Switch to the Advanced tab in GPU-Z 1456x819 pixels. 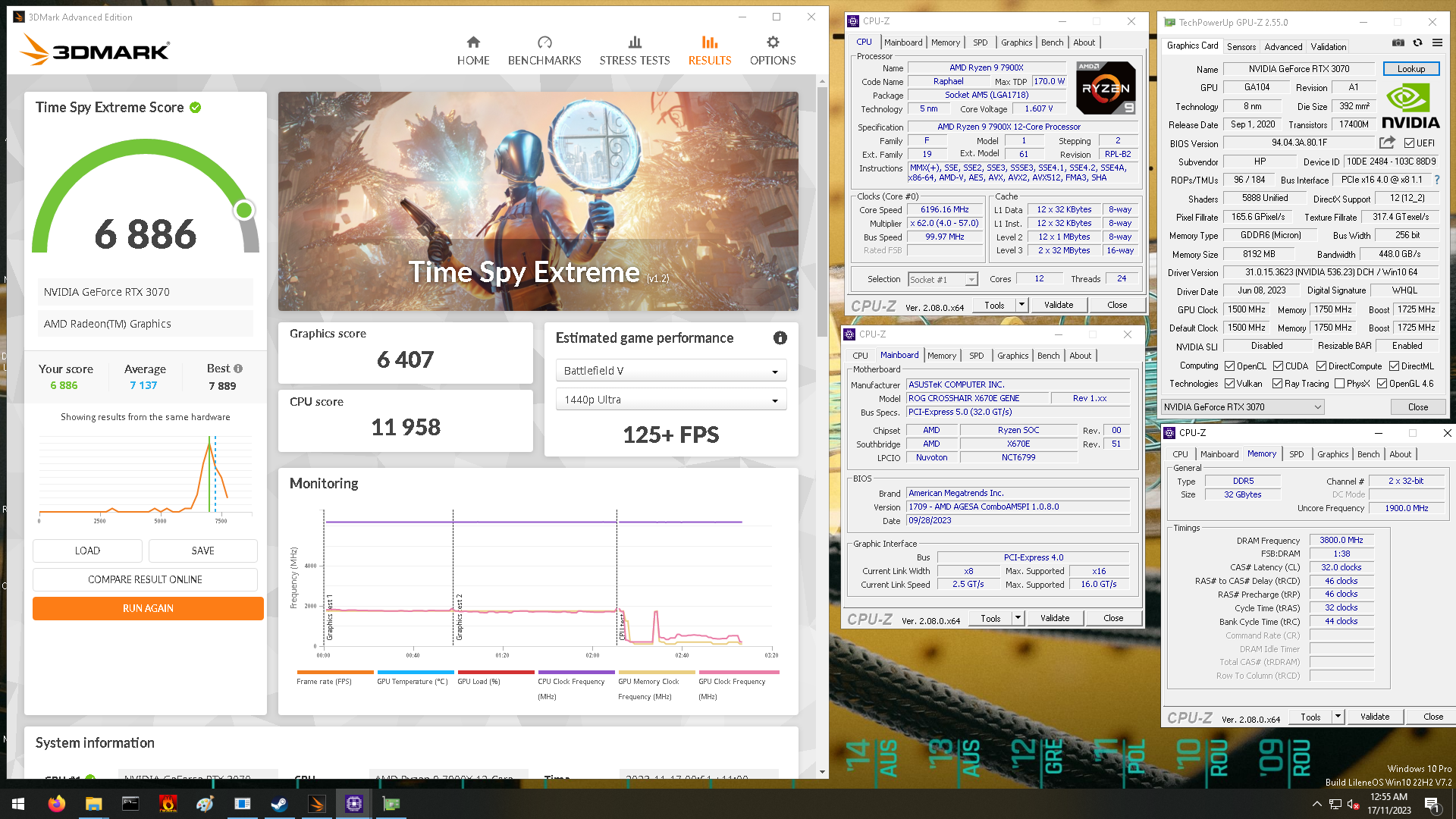[1283, 47]
